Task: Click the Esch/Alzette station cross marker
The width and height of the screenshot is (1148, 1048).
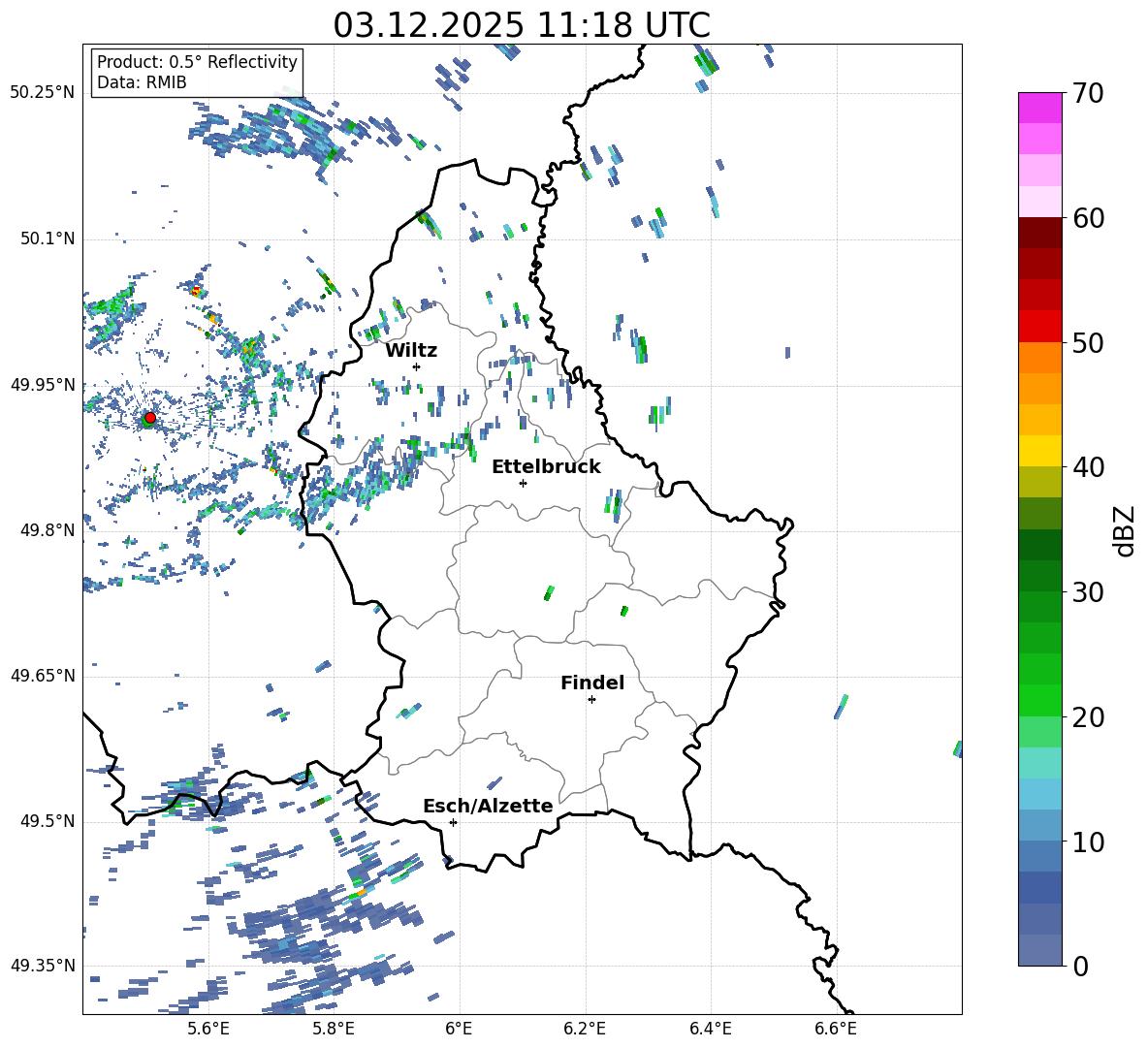Action: (x=453, y=822)
